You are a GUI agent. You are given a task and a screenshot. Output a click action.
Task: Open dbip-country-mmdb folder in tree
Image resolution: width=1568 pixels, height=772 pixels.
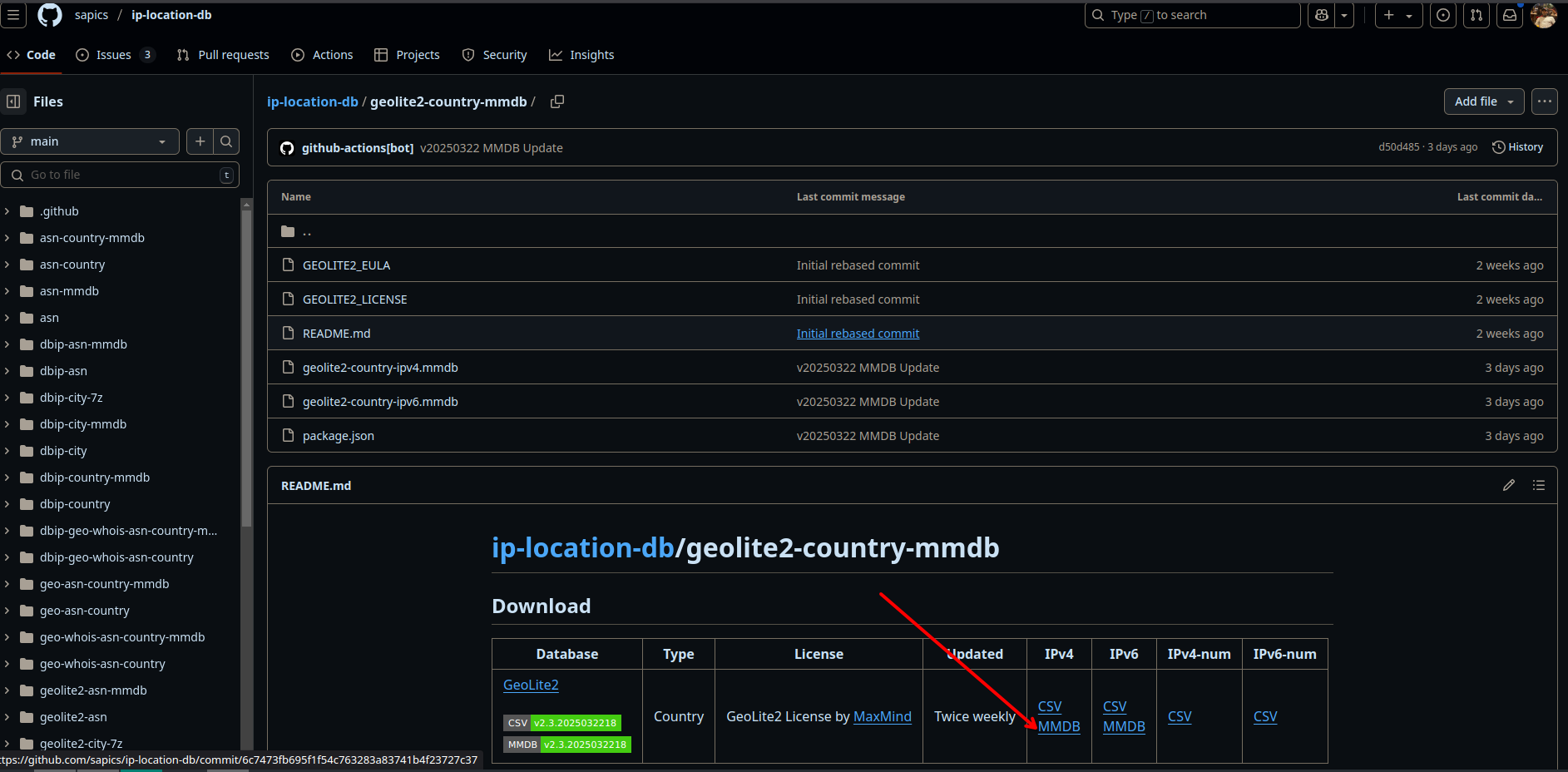pyautogui.click(x=95, y=478)
